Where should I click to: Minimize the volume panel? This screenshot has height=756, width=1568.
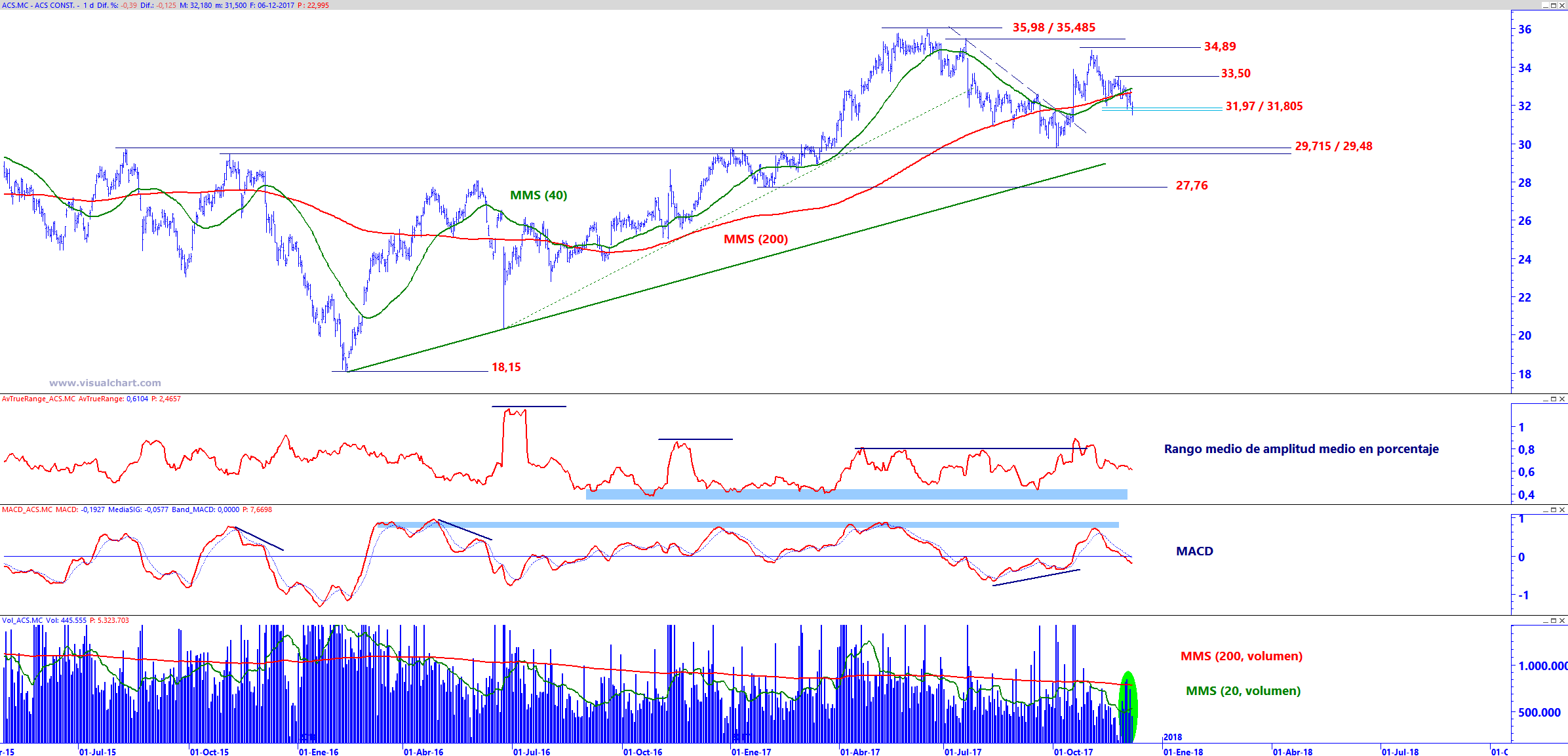click(x=1545, y=620)
